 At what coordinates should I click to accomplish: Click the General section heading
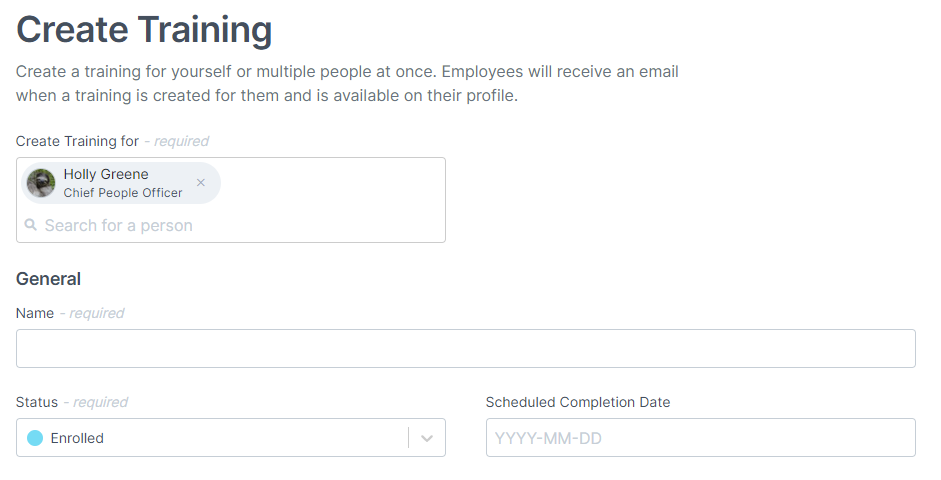click(48, 279)
